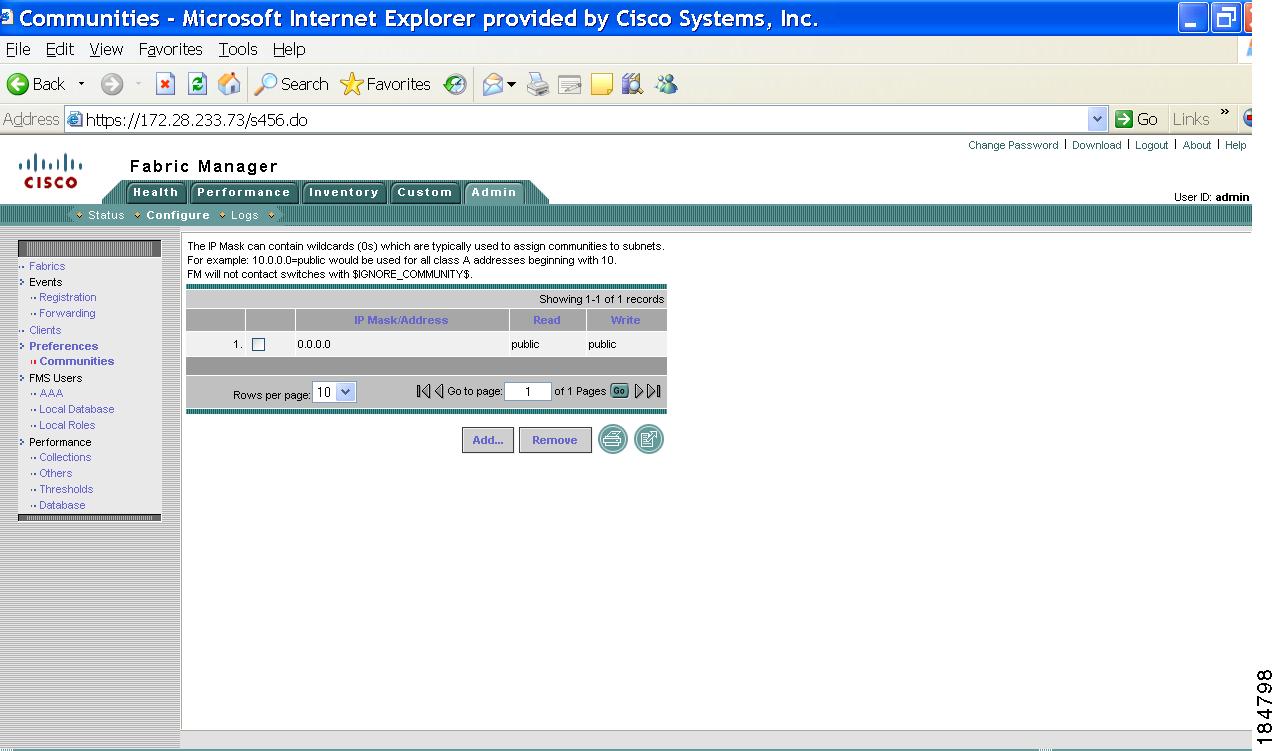Open the Configure sub-tab
The width and height of the screenshot is (1277, 751).
178,215
